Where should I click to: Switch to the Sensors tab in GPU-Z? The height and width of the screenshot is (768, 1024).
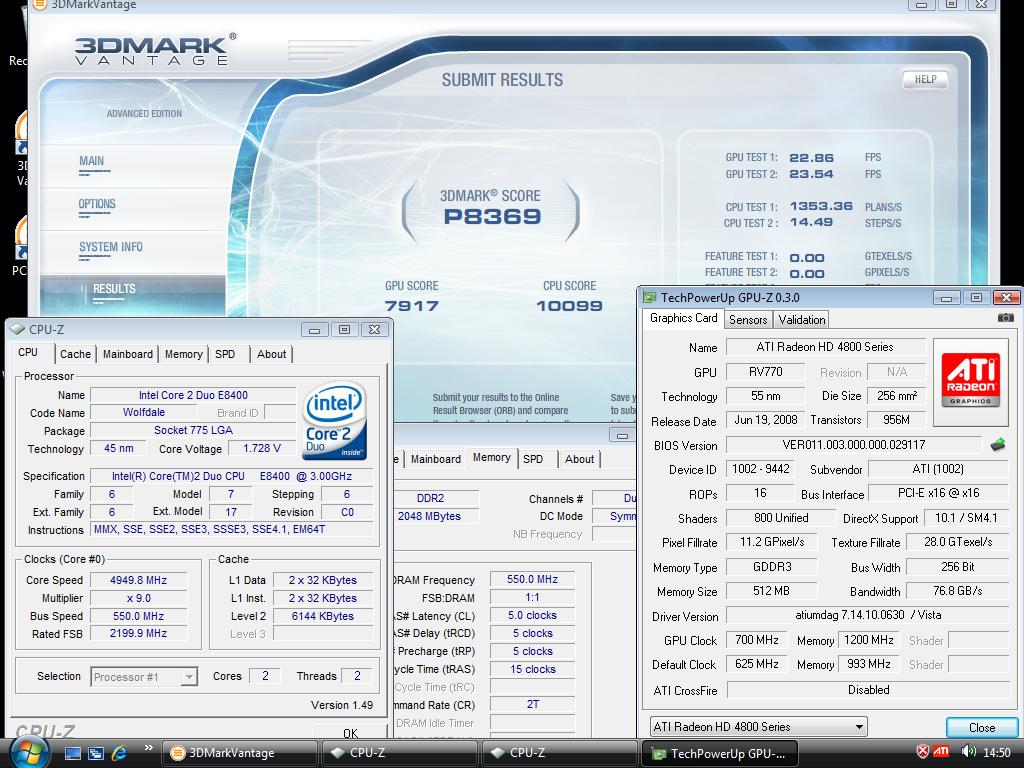pos(748,319)
